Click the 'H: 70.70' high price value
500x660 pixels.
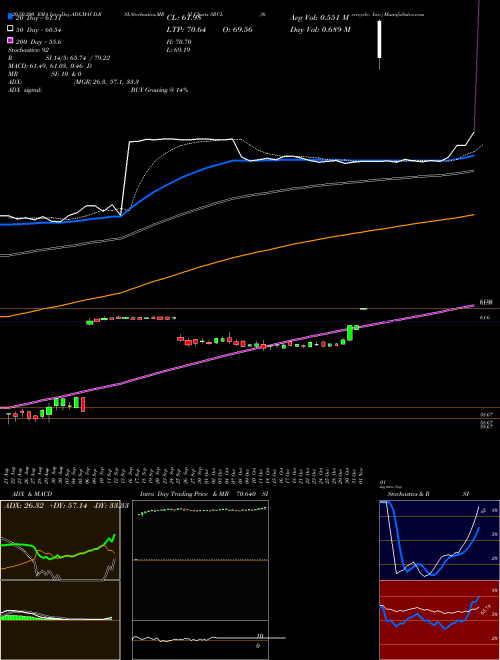(179, 42)
